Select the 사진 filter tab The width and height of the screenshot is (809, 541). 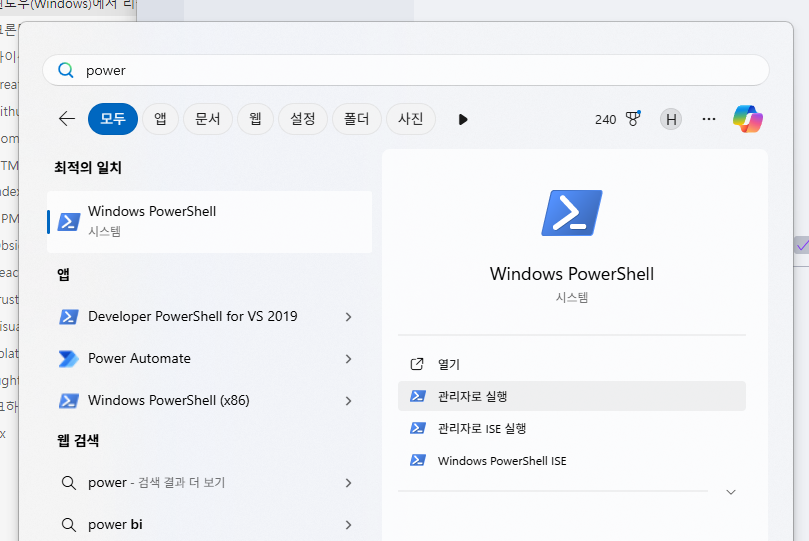pyautogui.click(x=411, y=119)
